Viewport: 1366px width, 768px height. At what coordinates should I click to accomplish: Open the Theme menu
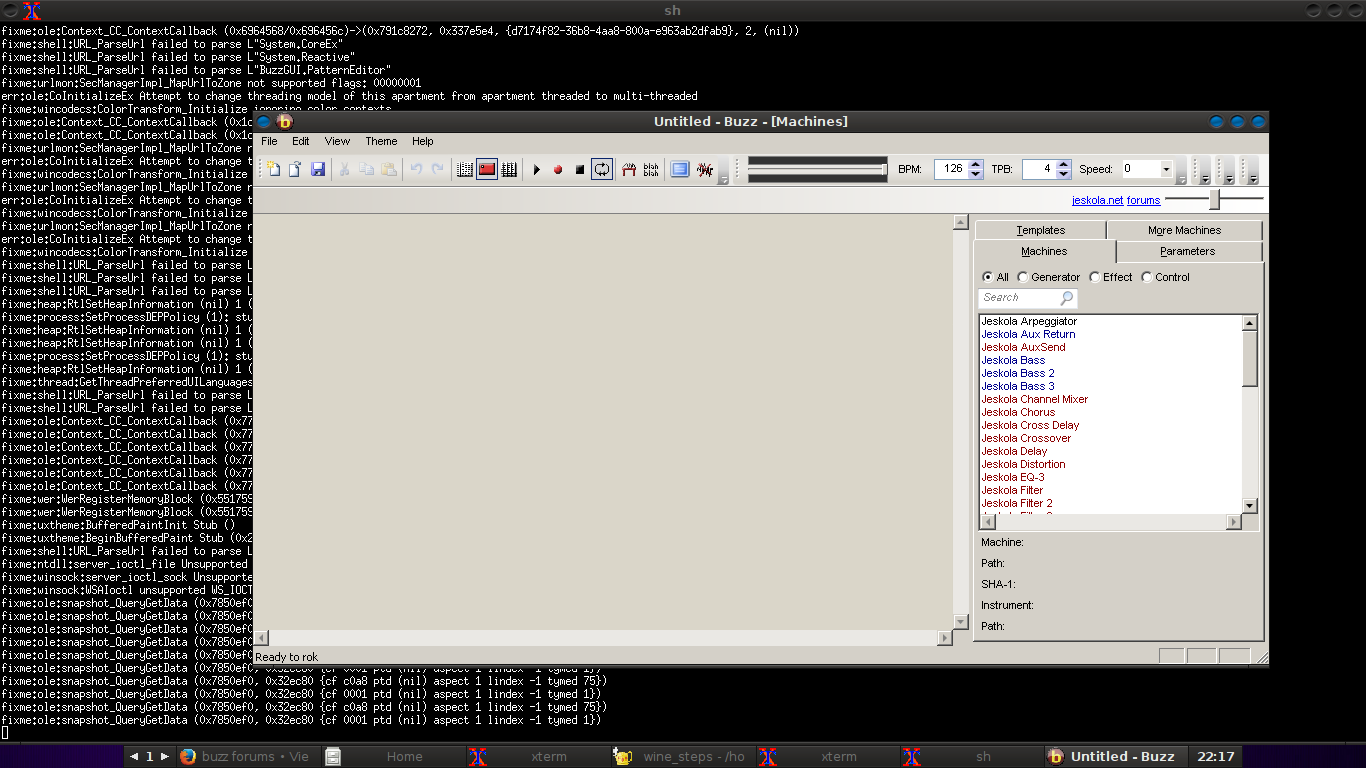click(381, 141)
